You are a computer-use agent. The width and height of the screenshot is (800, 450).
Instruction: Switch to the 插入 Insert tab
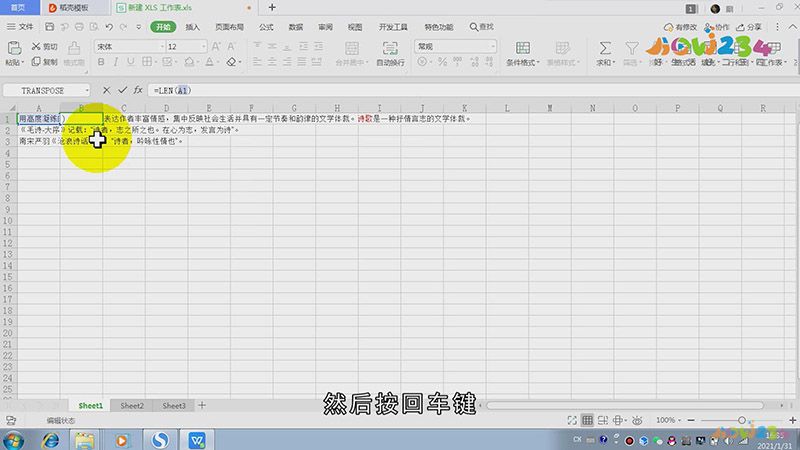192,27
